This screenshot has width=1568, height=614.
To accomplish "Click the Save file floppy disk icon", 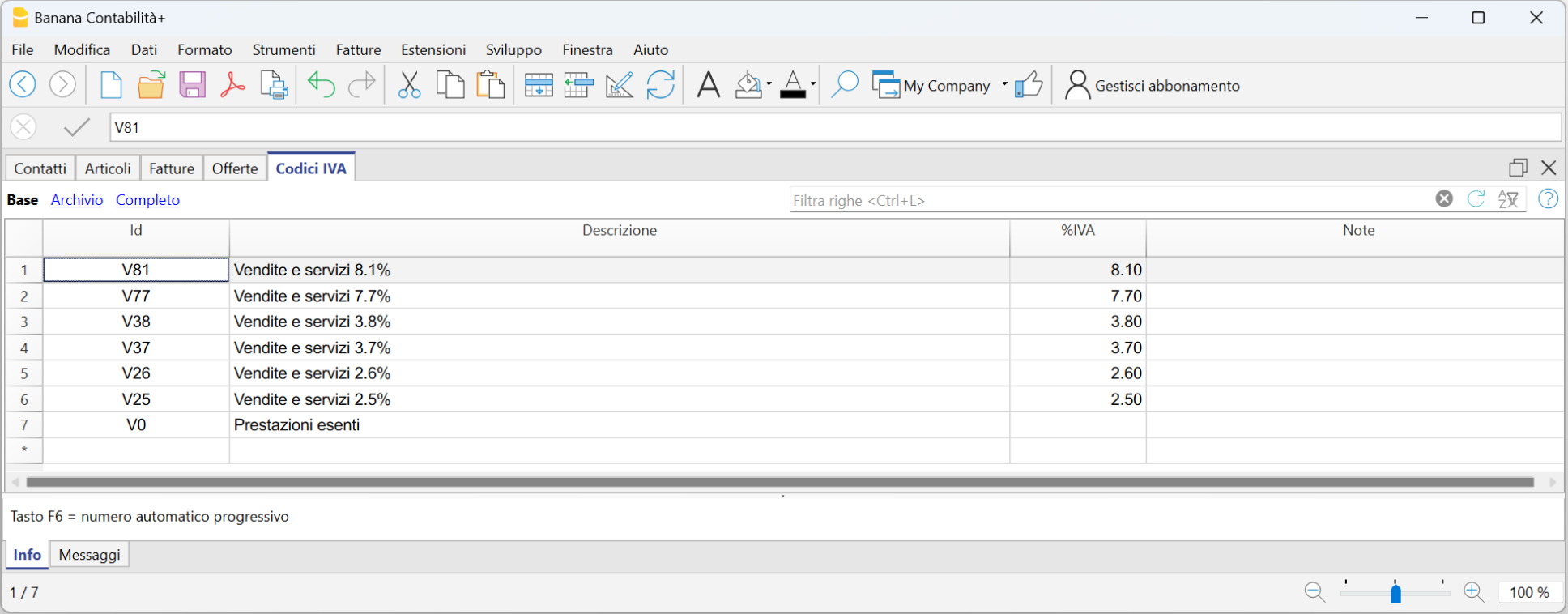I will pyautogui.click(x=192, y=85).
